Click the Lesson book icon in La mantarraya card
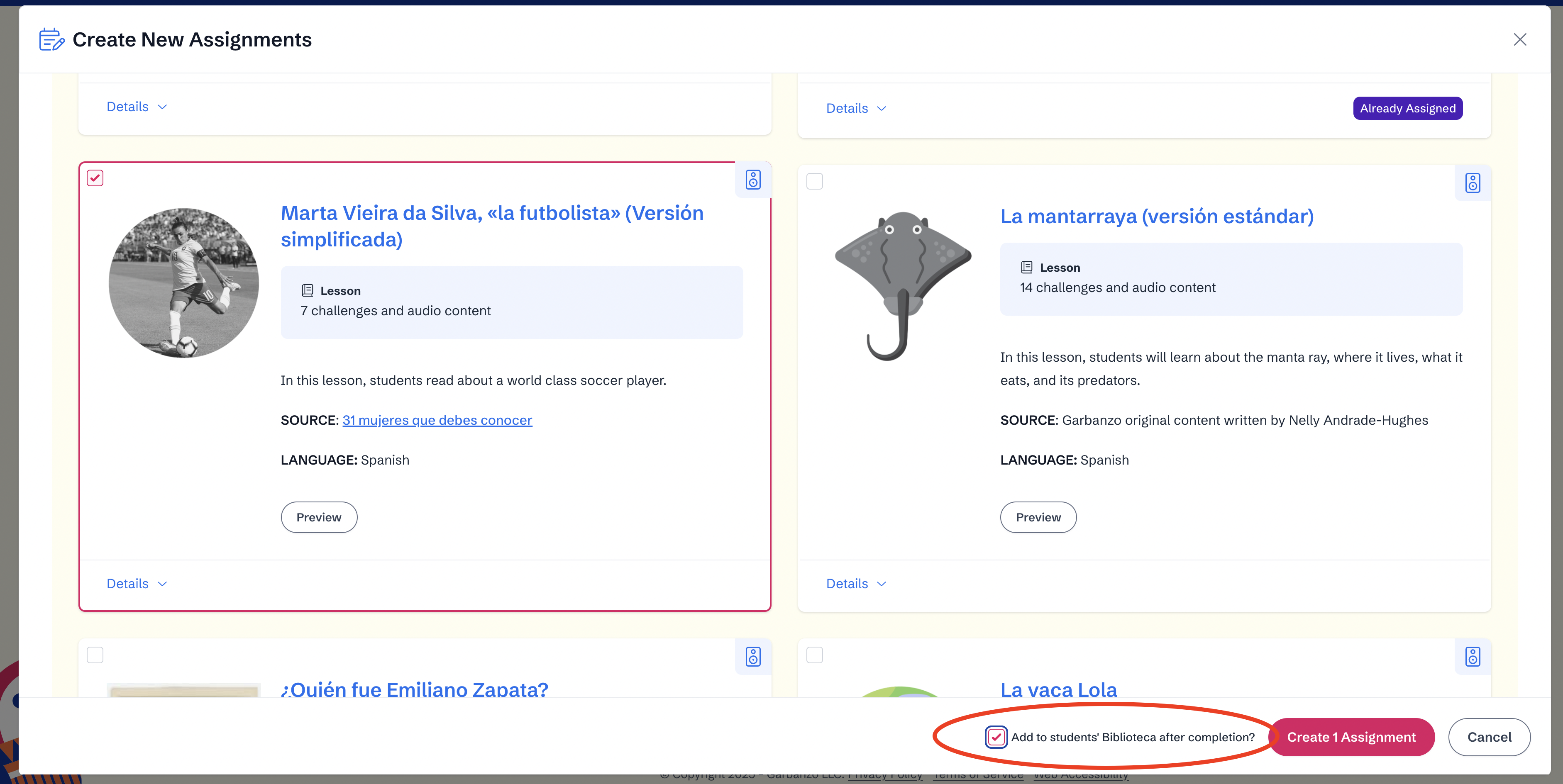Viewport: 1563px width, 784px height. 1027,268
